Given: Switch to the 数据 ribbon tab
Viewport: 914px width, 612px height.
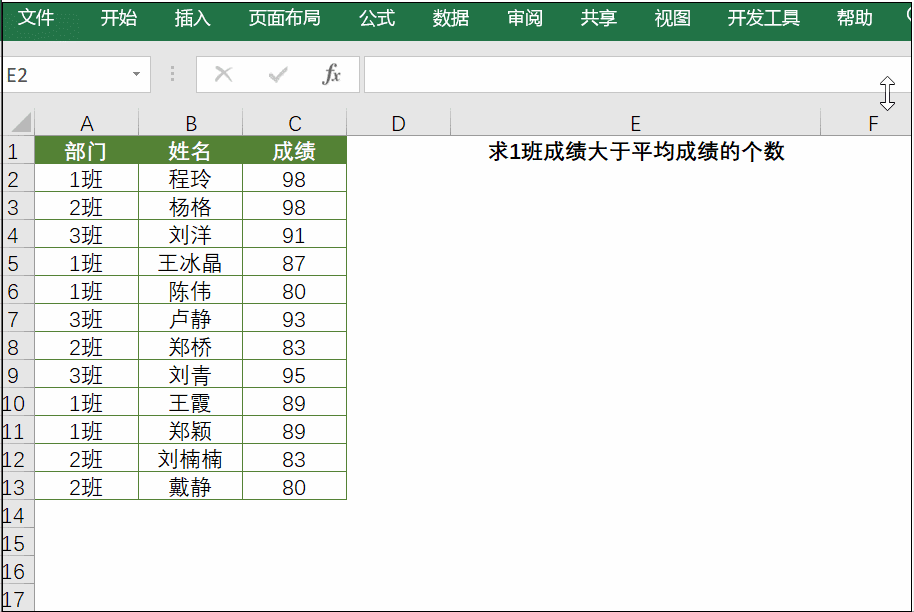Looking at the screenshot, I should click(x=451, y=18).
